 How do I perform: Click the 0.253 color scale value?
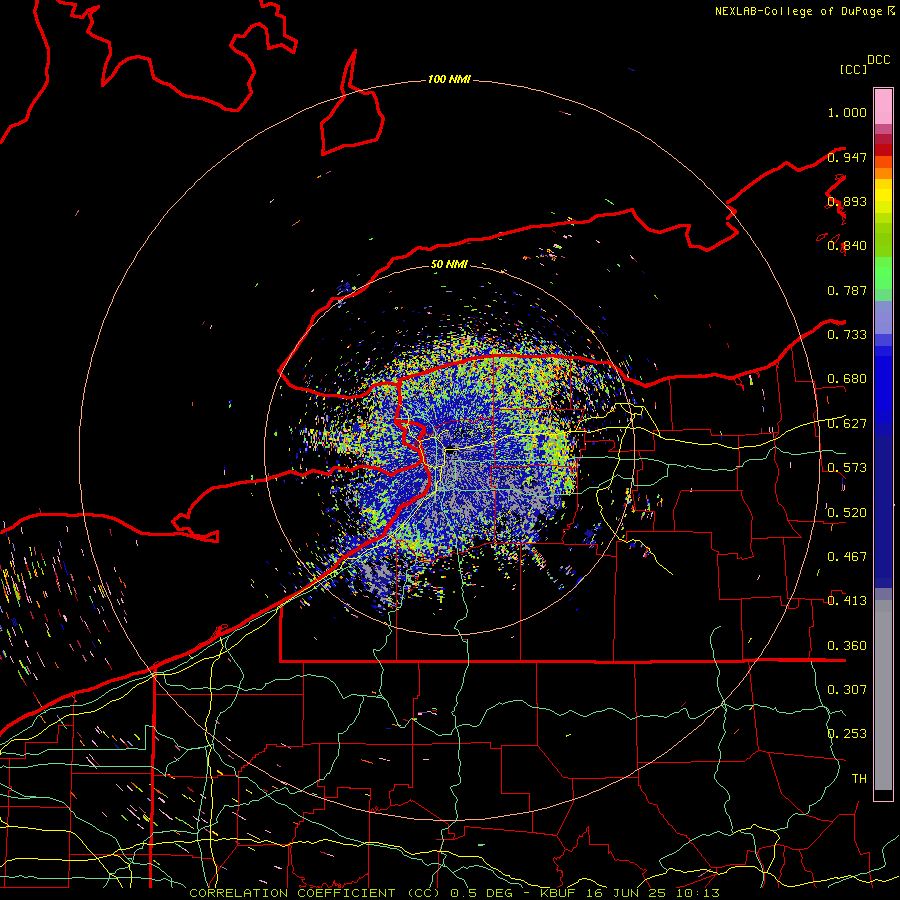click(x=847, y=734)
